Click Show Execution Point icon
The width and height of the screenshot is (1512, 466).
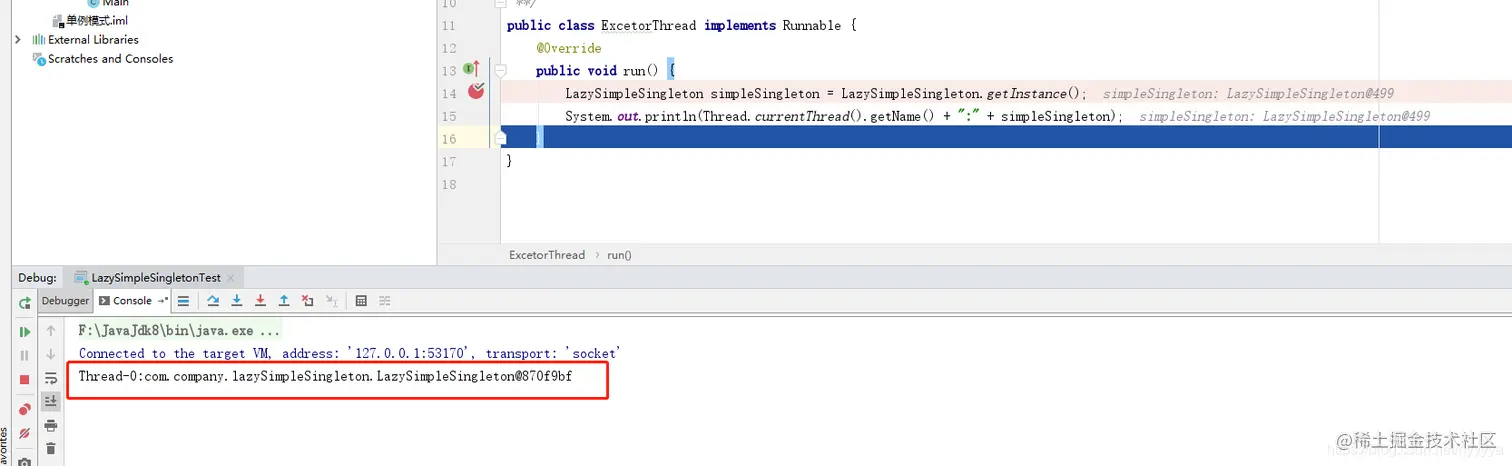[184, 300]
